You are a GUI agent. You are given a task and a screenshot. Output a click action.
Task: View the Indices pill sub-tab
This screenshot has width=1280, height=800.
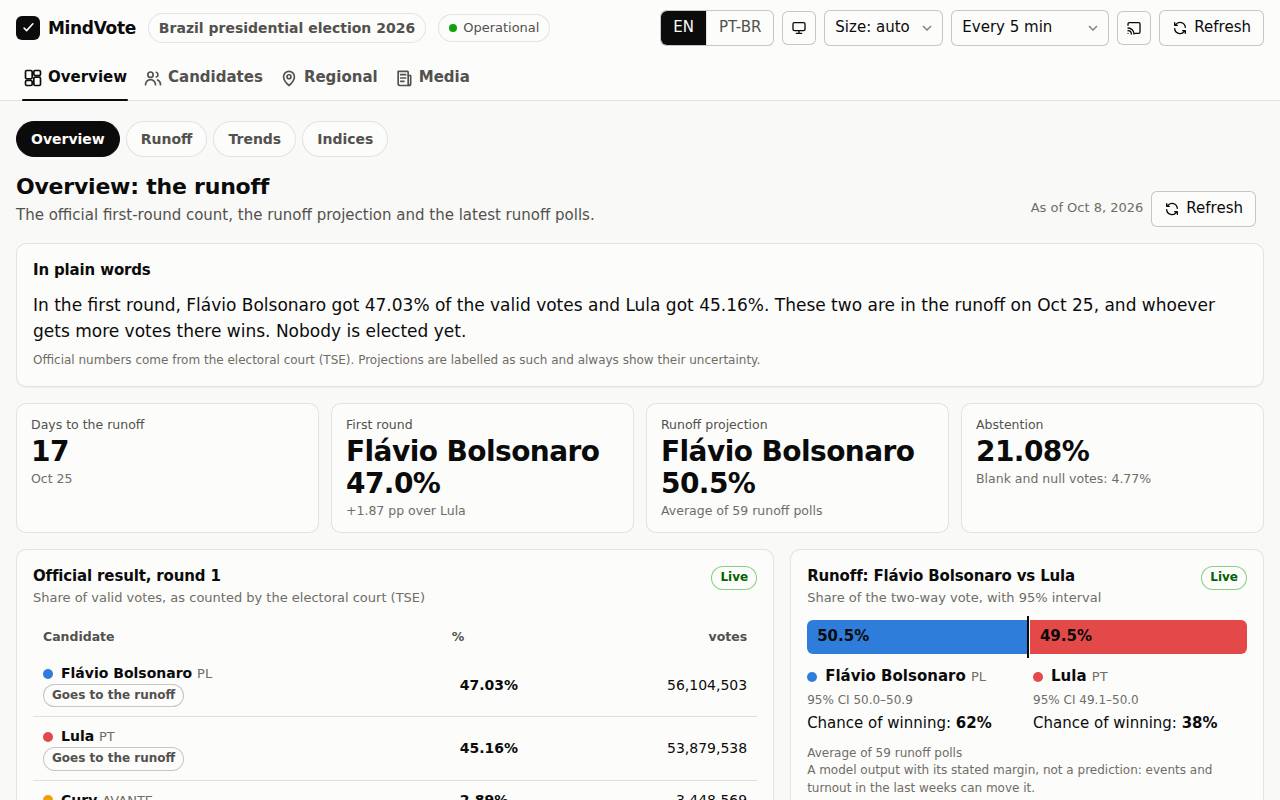[345, 139]
